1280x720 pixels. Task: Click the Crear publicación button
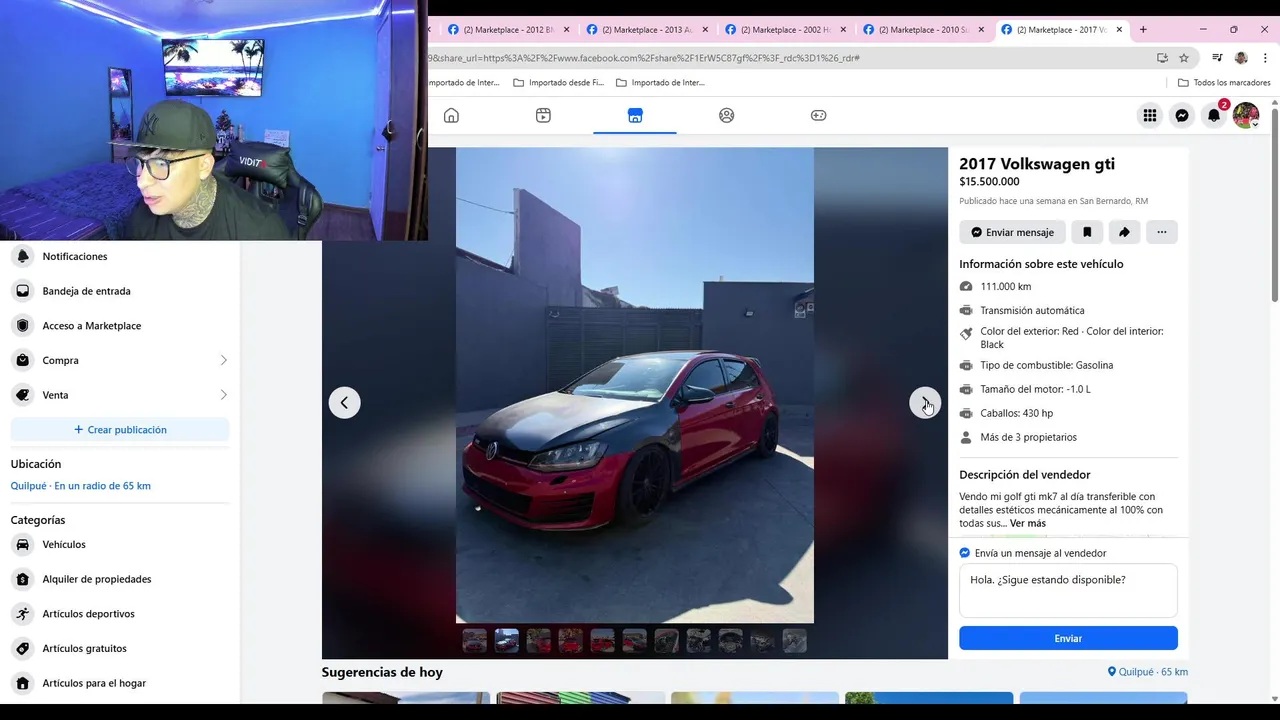tap(120, 430)
